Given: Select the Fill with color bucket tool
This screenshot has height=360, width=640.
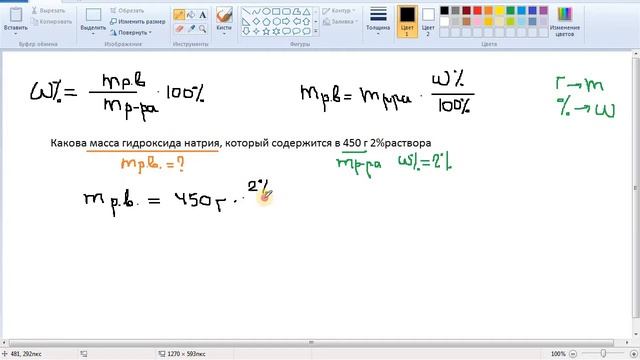Looking at the screenshot, I should pos(191,15).
